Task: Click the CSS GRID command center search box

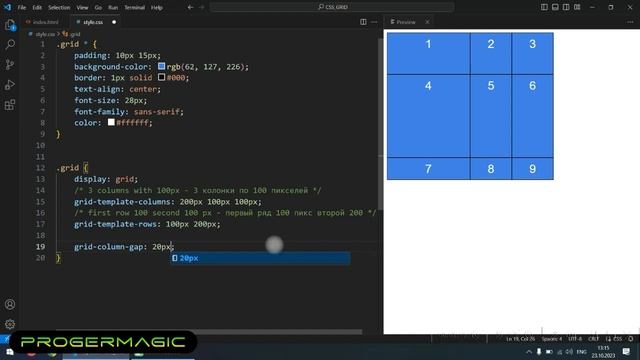Action: tap(332, 7)
